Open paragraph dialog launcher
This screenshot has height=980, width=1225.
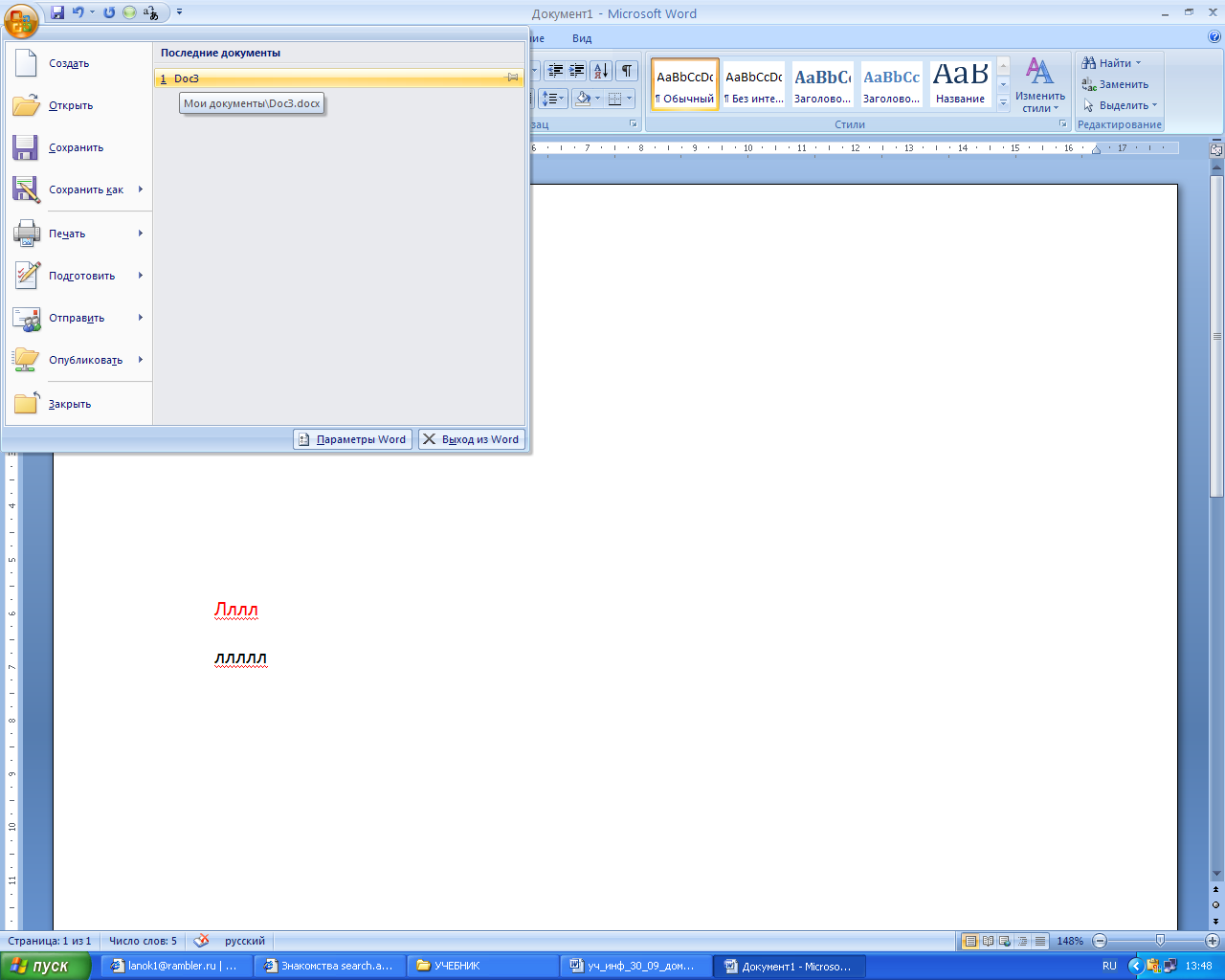click(634, 124)
